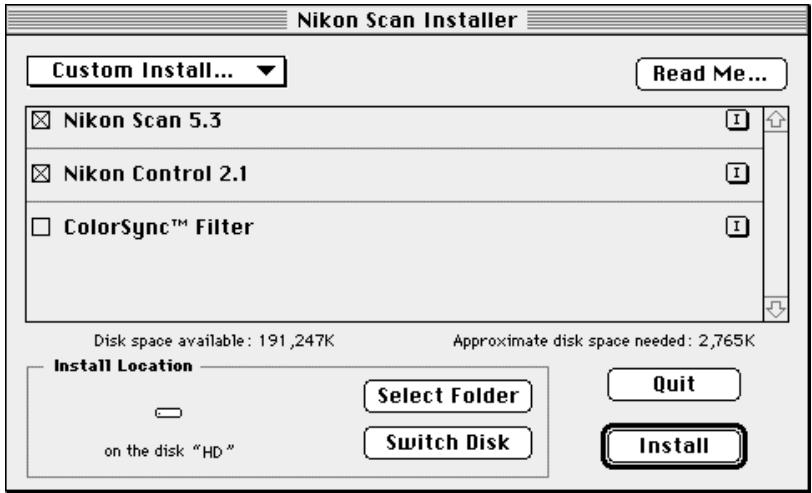Select the ColorSync Filter label

pyautogui.click(x=158, y=228)
